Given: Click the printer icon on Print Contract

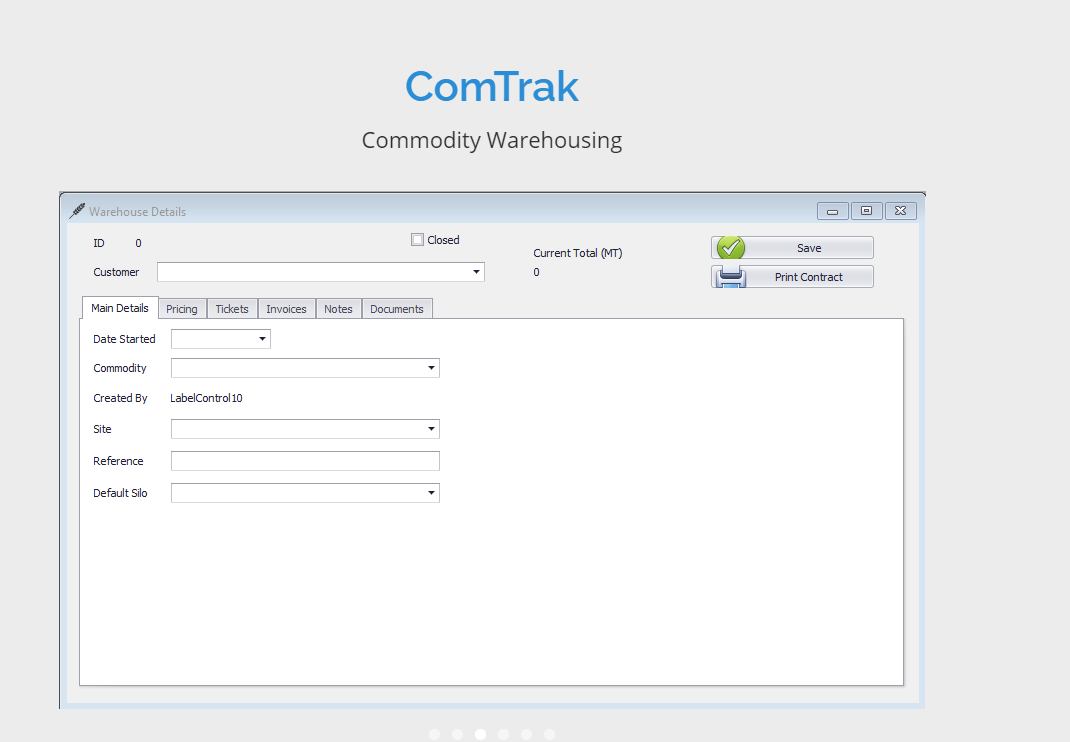Looking at the screenshot, I should (731, 277).
